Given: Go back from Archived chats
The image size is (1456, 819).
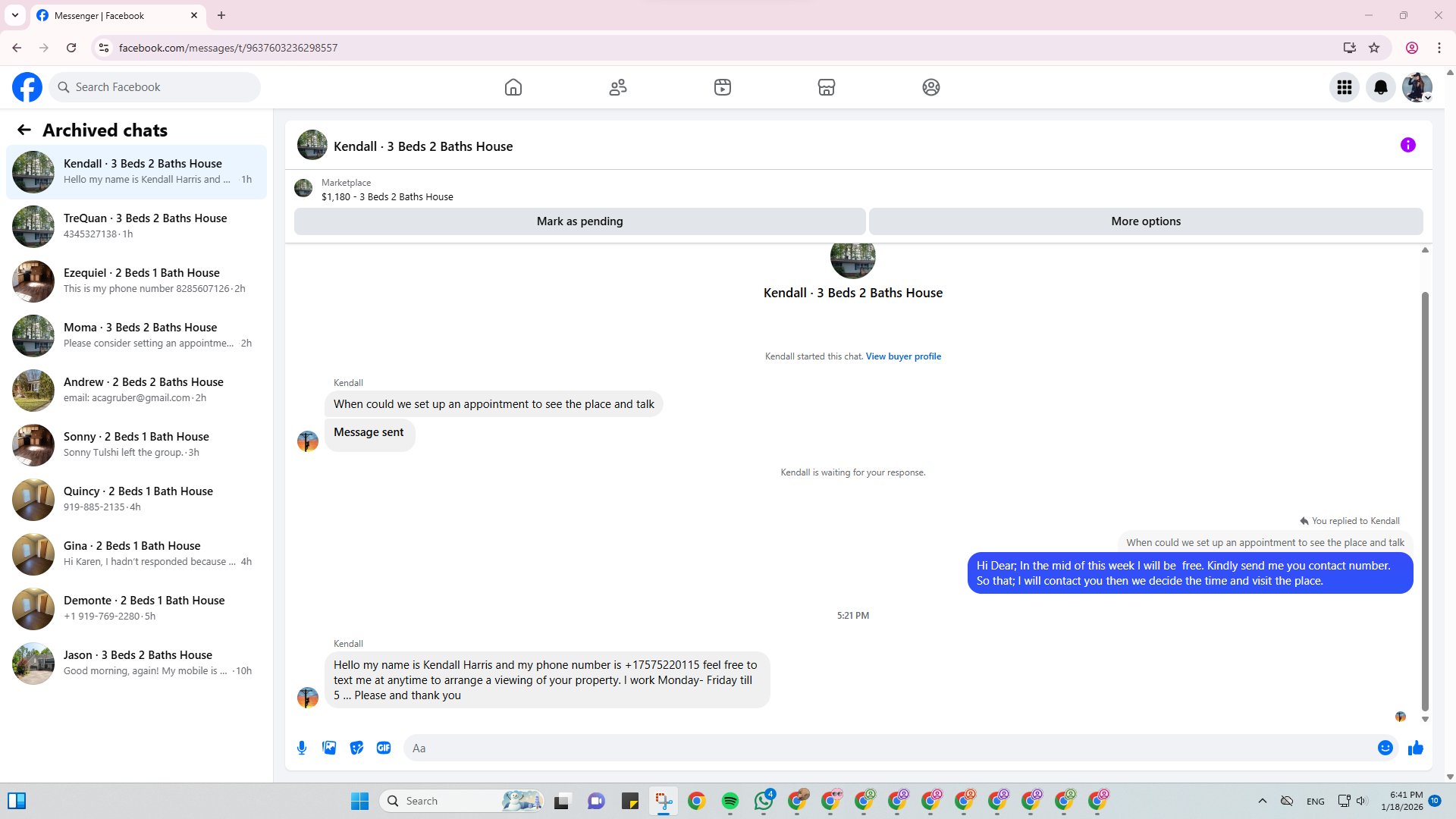Looking at the screenshot, I should [x=24, y=130].
